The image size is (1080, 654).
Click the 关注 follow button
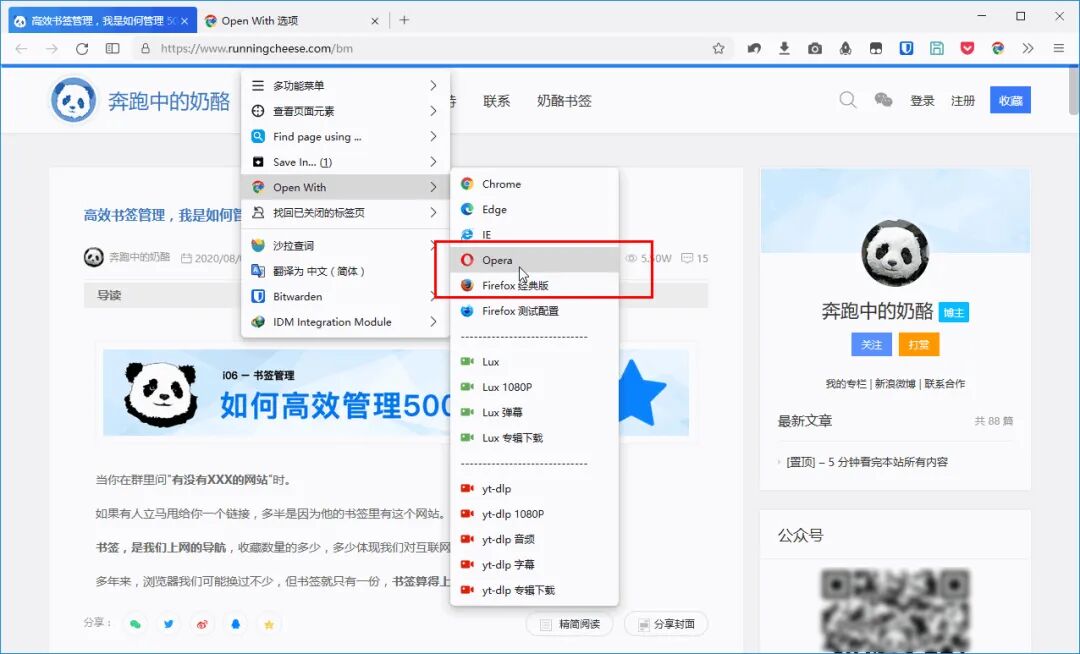[x=871, y=344]
